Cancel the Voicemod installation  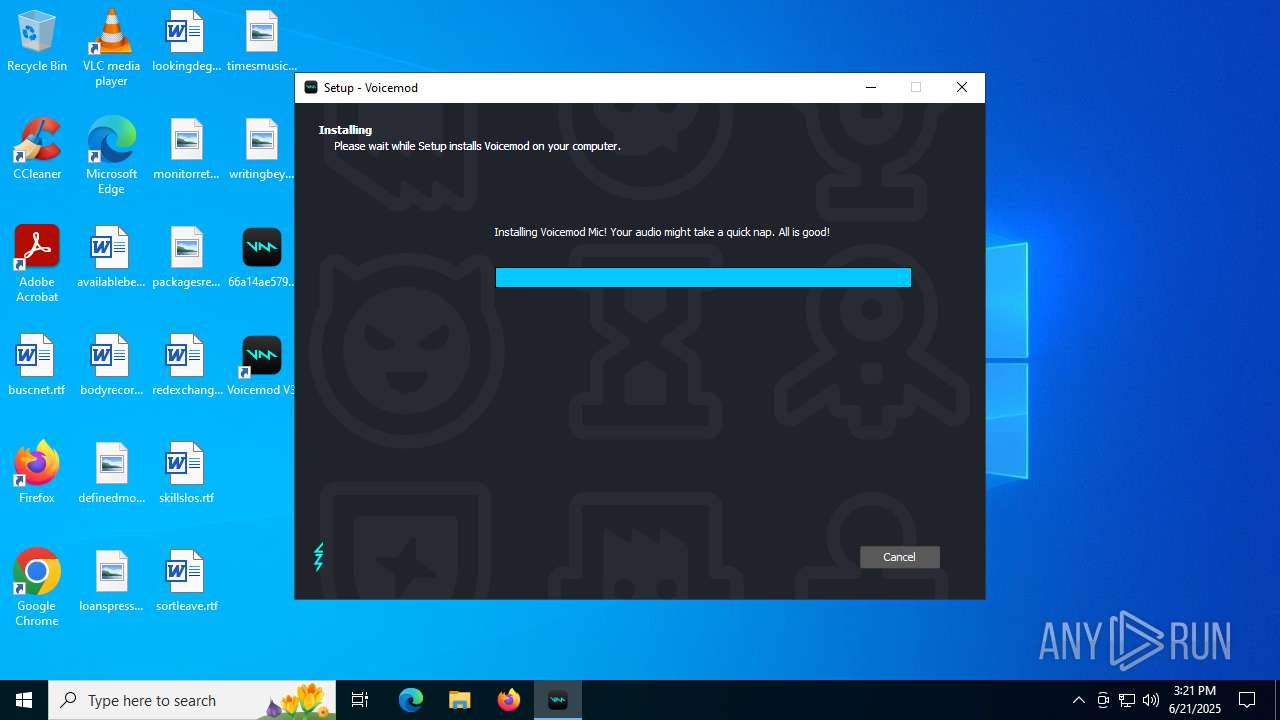pyautogui.click(x=899, y=557)
